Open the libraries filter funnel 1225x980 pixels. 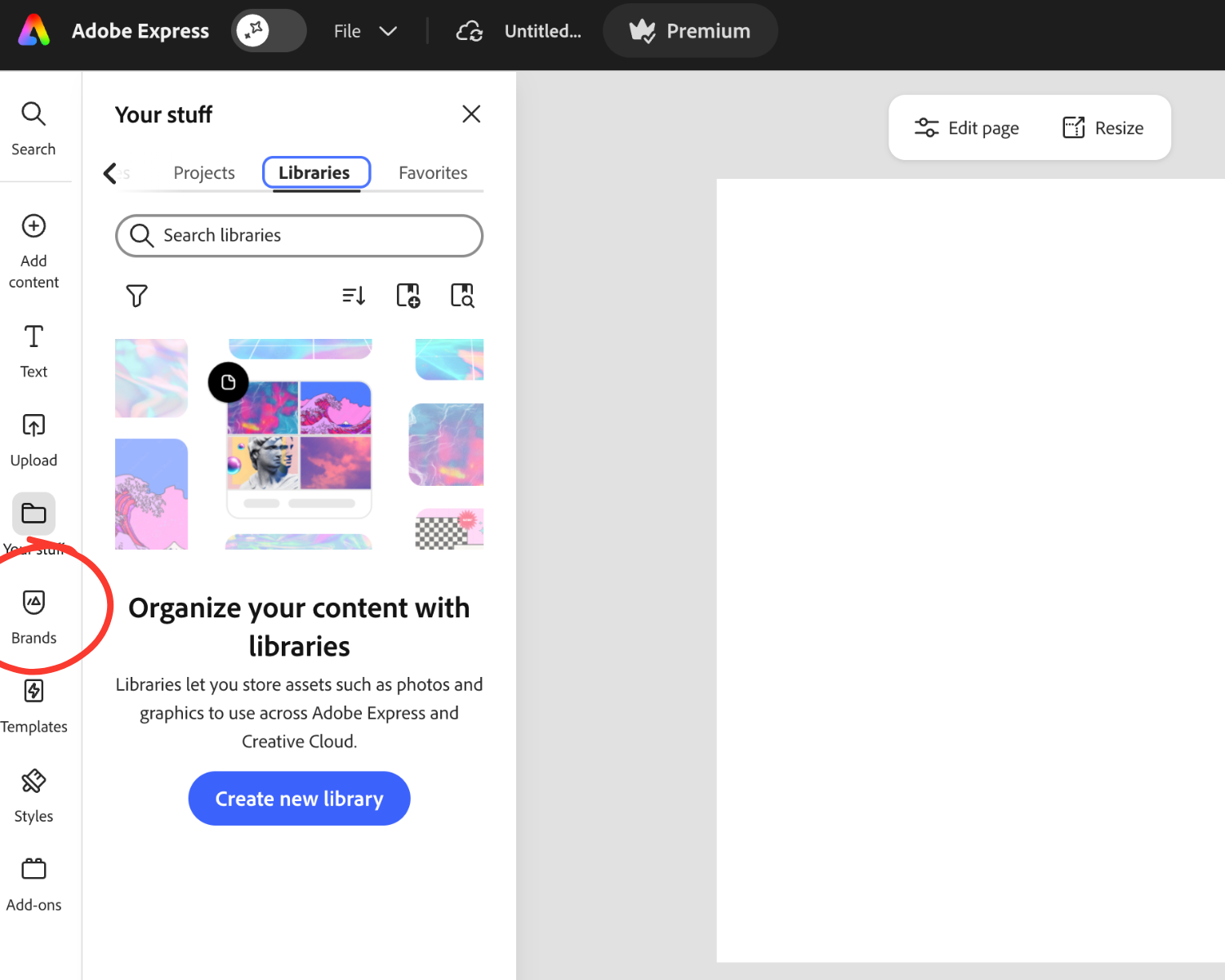pos(136,295)
